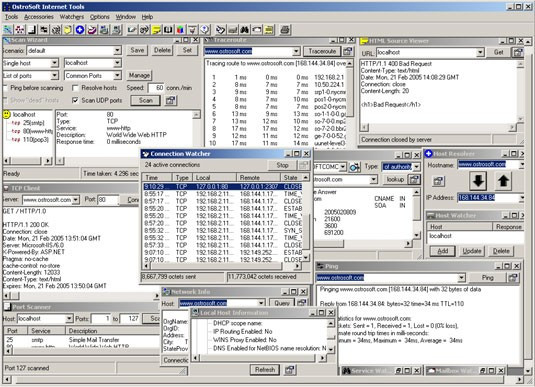Open the Accessories menu
The image size is (535, 387).
[x=39, y=17]
